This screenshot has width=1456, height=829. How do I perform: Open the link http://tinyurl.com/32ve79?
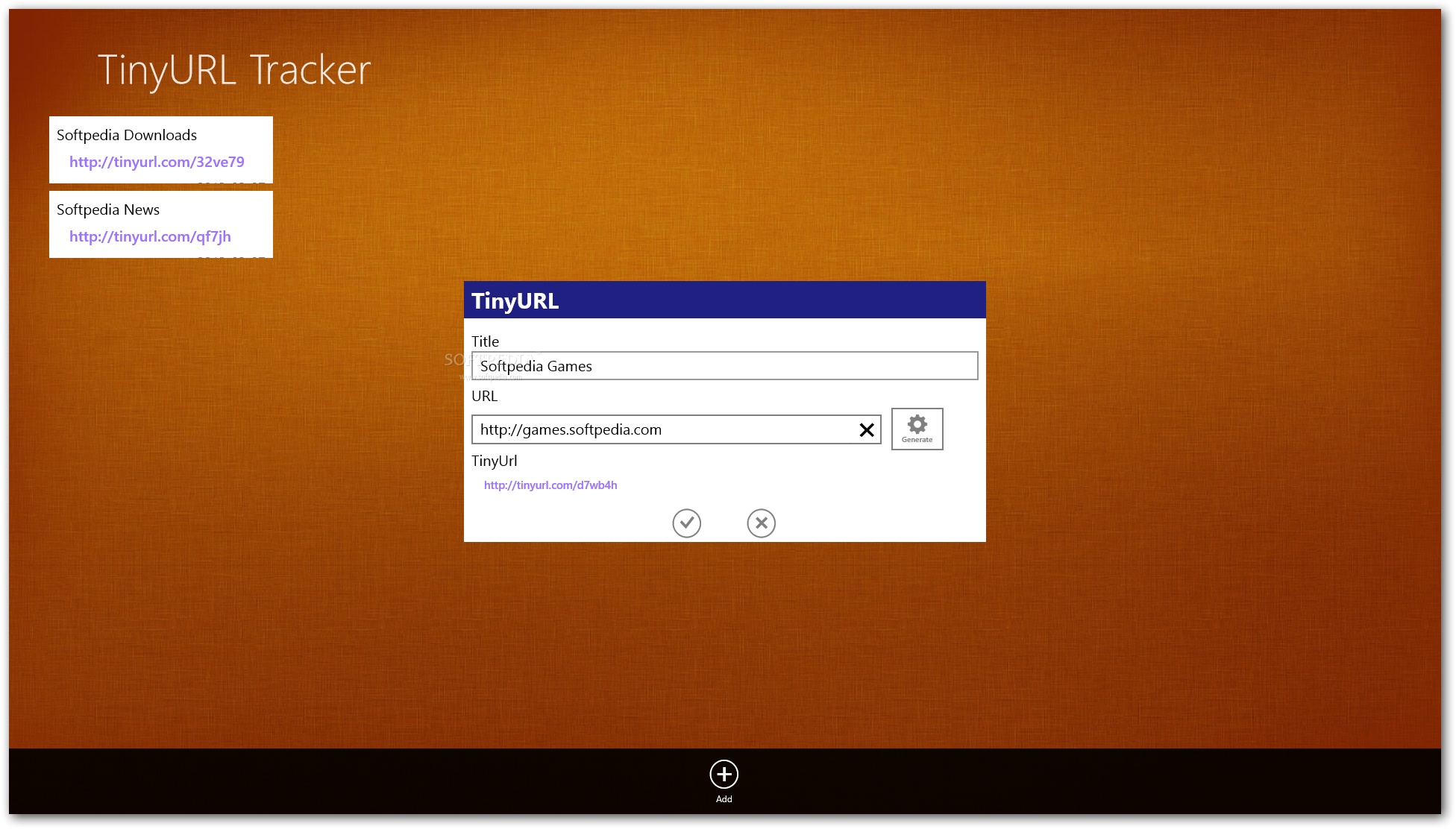(157, 162)
